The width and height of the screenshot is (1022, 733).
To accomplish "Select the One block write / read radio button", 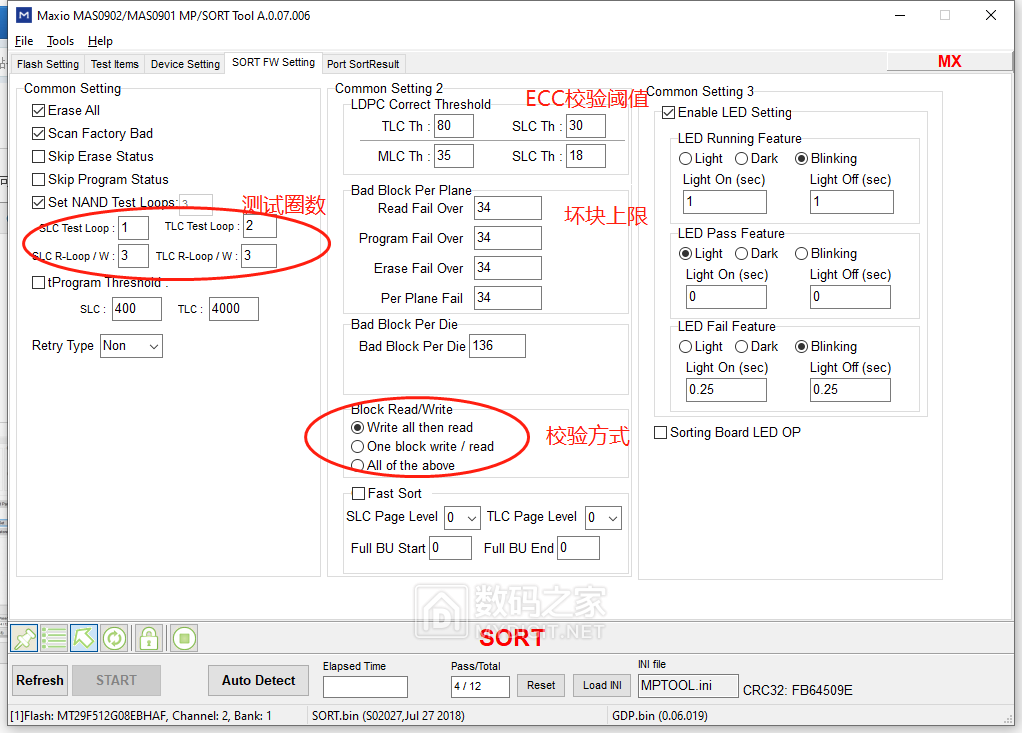I will click(357, 446).
